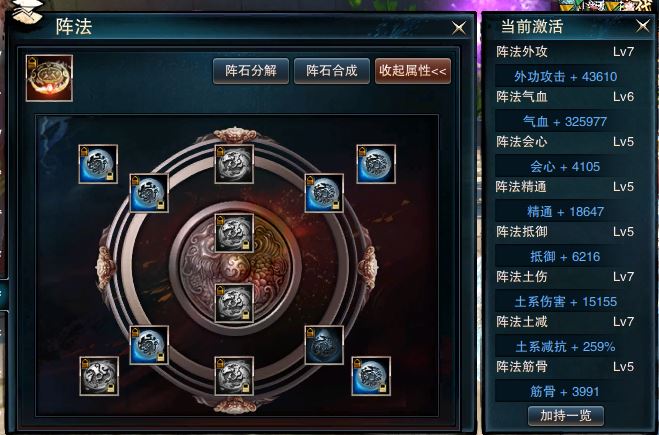Click the lower-left blue stone on the ring
The height and width of the screenshot is (435, 659).
pyautogui.click(x=149, y=345)
